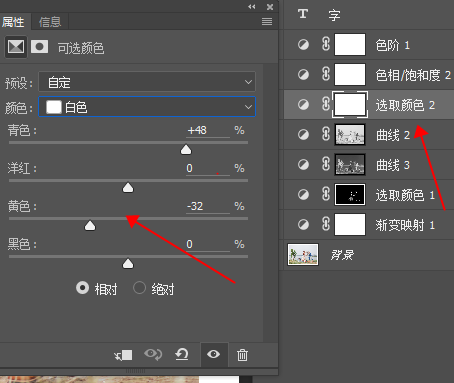Open the 预设 preset dropdown
The image size is (454, 383).
tap(147, 82)
